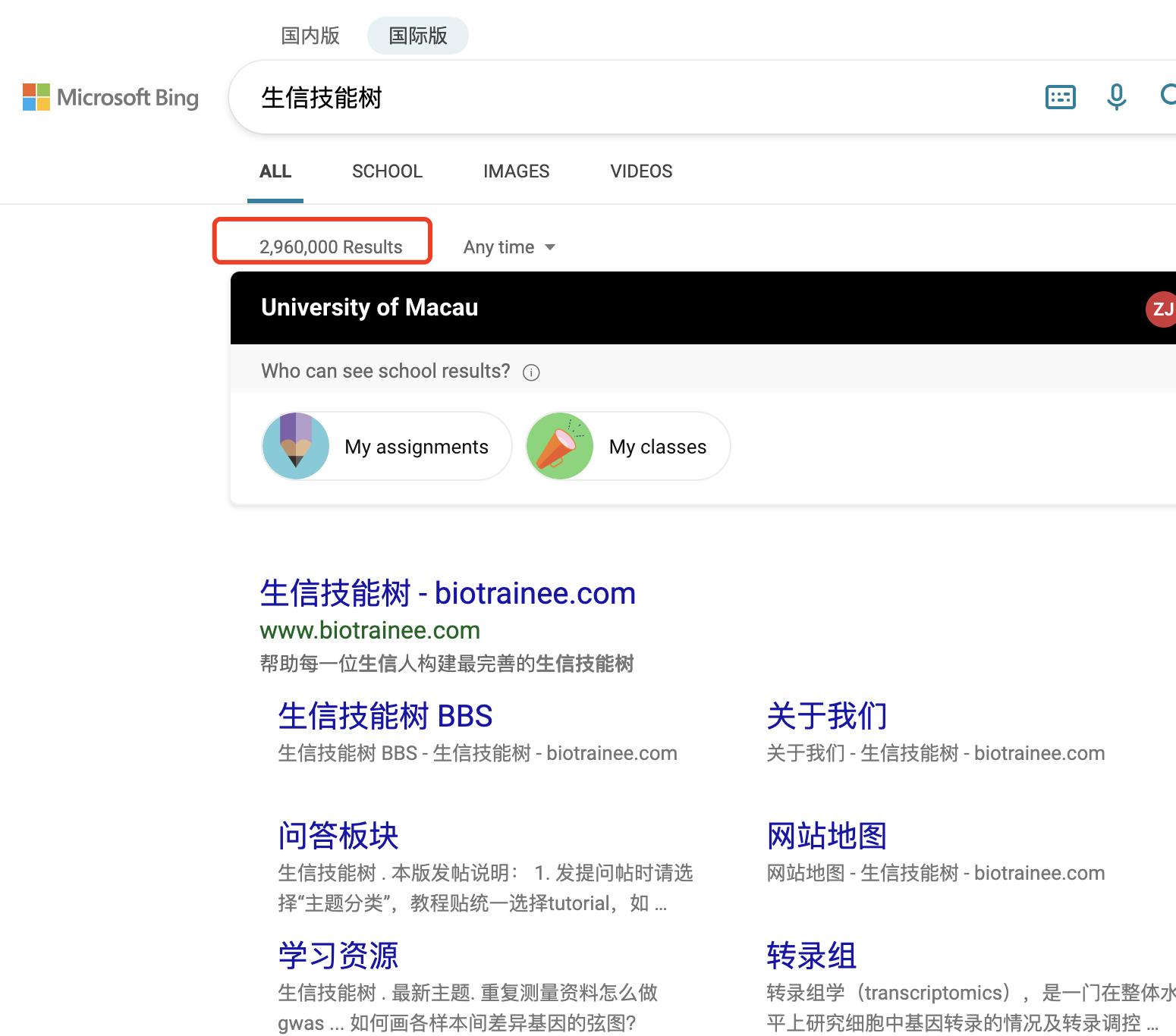This screenshot has height=1036, width=1176.
Task: Click the pencil icon for My assignments
Action: point(296,446)
